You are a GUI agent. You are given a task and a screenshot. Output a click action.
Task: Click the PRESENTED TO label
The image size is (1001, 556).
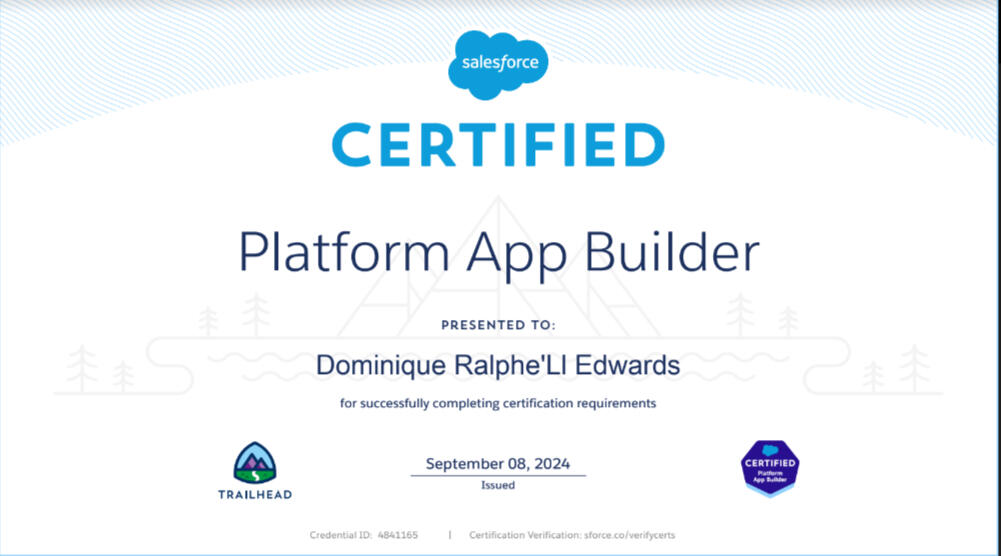[x=497, y=325]
